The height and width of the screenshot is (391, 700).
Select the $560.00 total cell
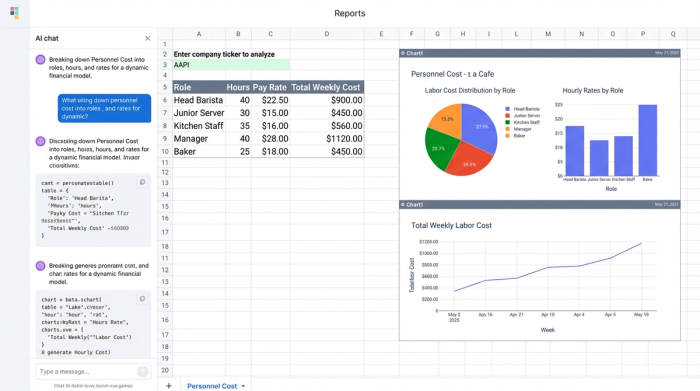pyautogui.click(x=327, y=126)
